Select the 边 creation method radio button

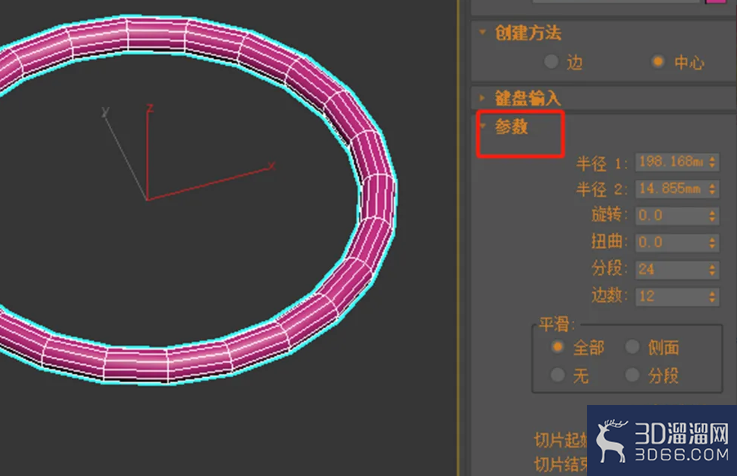click(x=551, y=62)
